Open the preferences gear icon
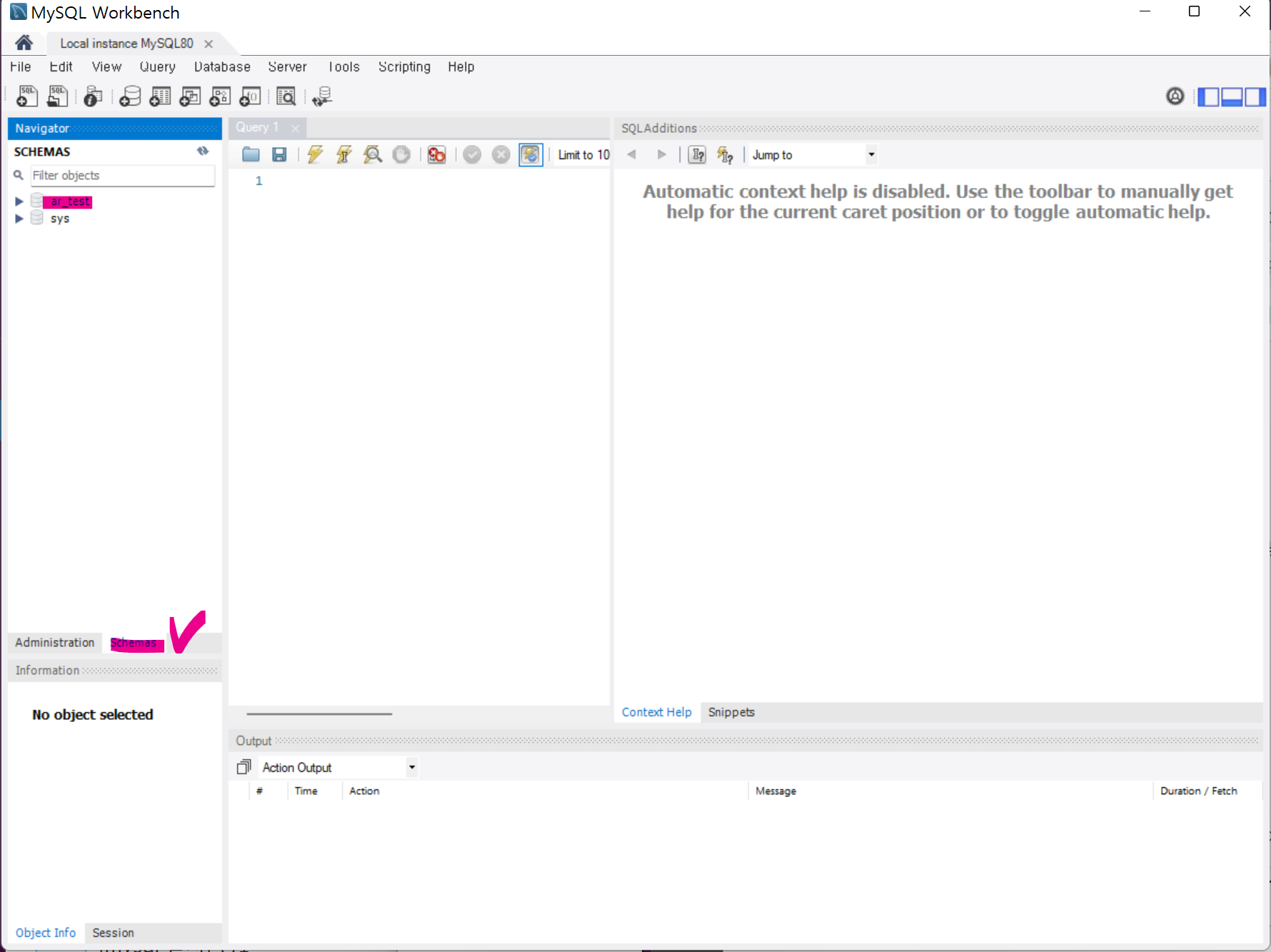Image resolution: width=1271 pixels, height=952 pixels. point(1175,96)
